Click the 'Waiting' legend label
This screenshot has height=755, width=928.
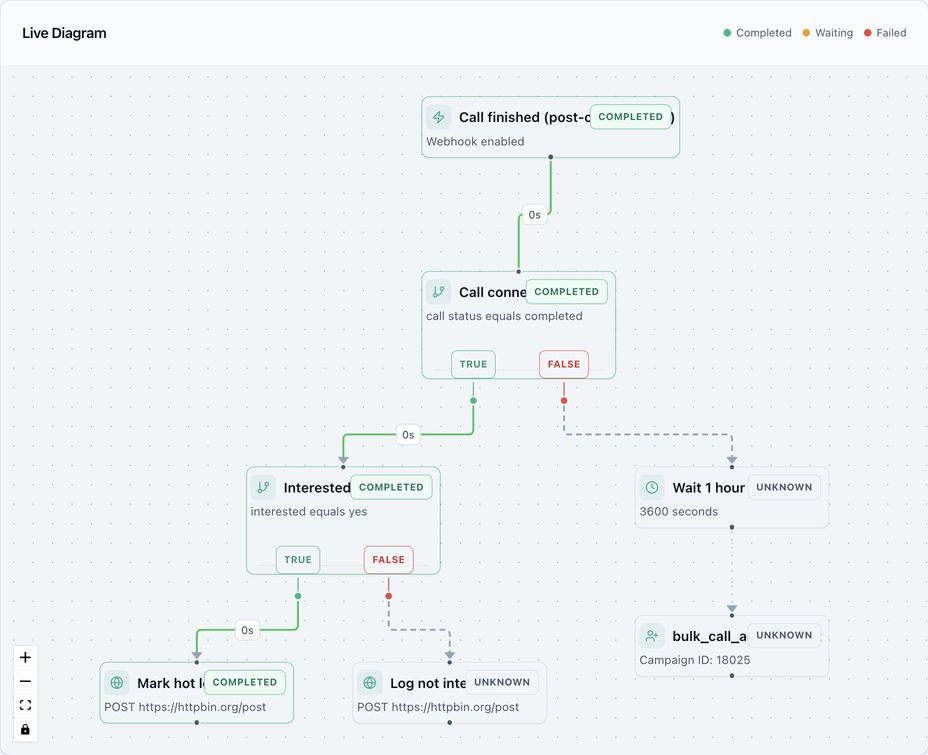(834, 33)
